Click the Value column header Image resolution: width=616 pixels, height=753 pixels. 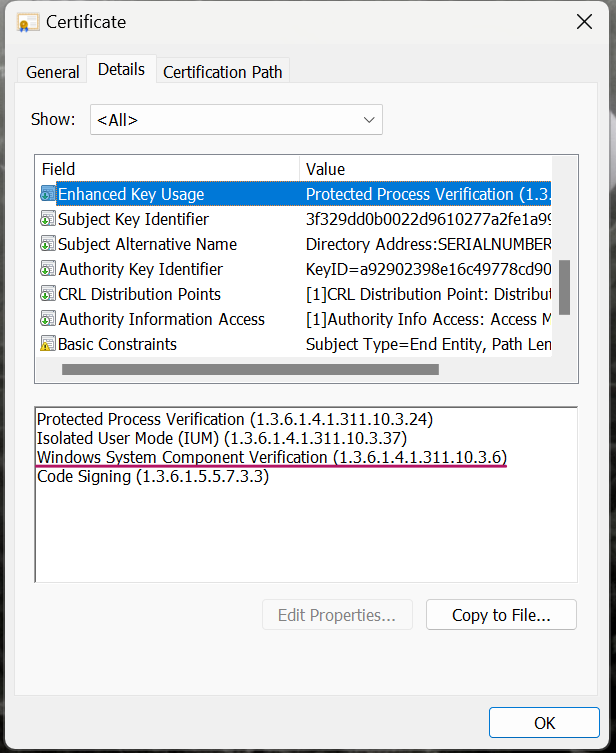425,169
